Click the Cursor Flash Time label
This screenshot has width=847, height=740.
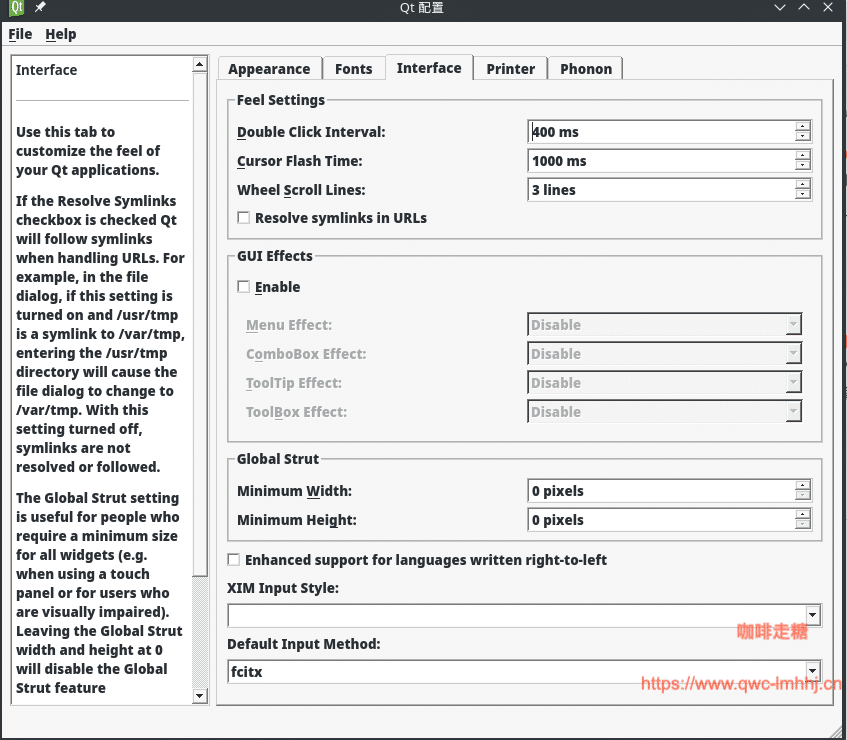point(300,162)
